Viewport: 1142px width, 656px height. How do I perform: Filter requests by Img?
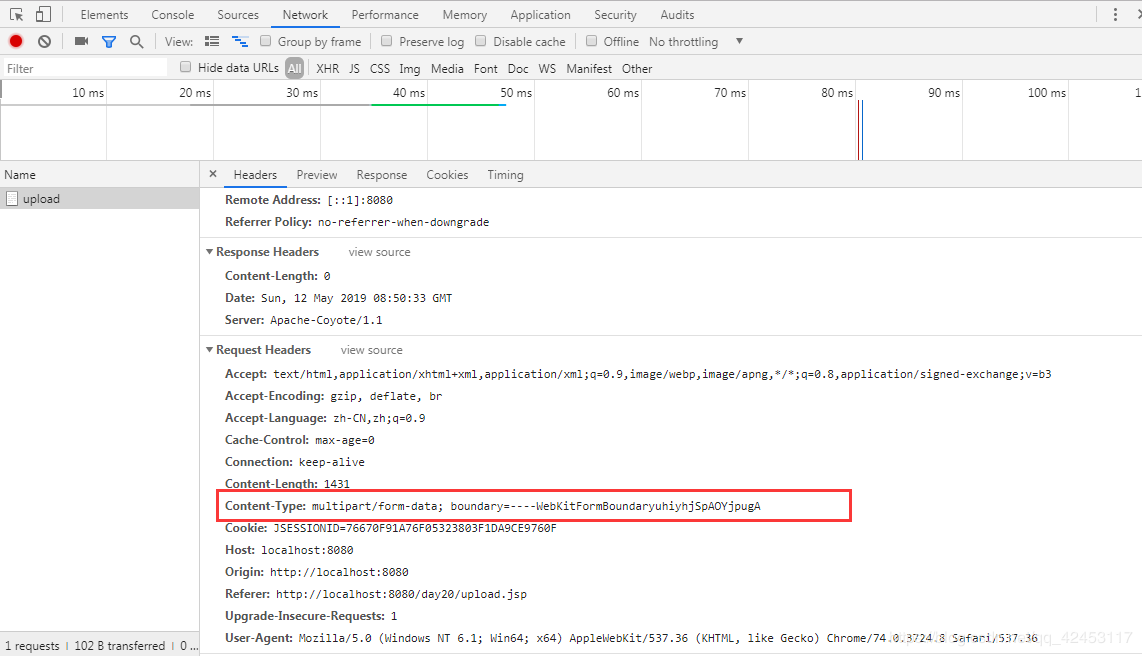tap(410, 68)
